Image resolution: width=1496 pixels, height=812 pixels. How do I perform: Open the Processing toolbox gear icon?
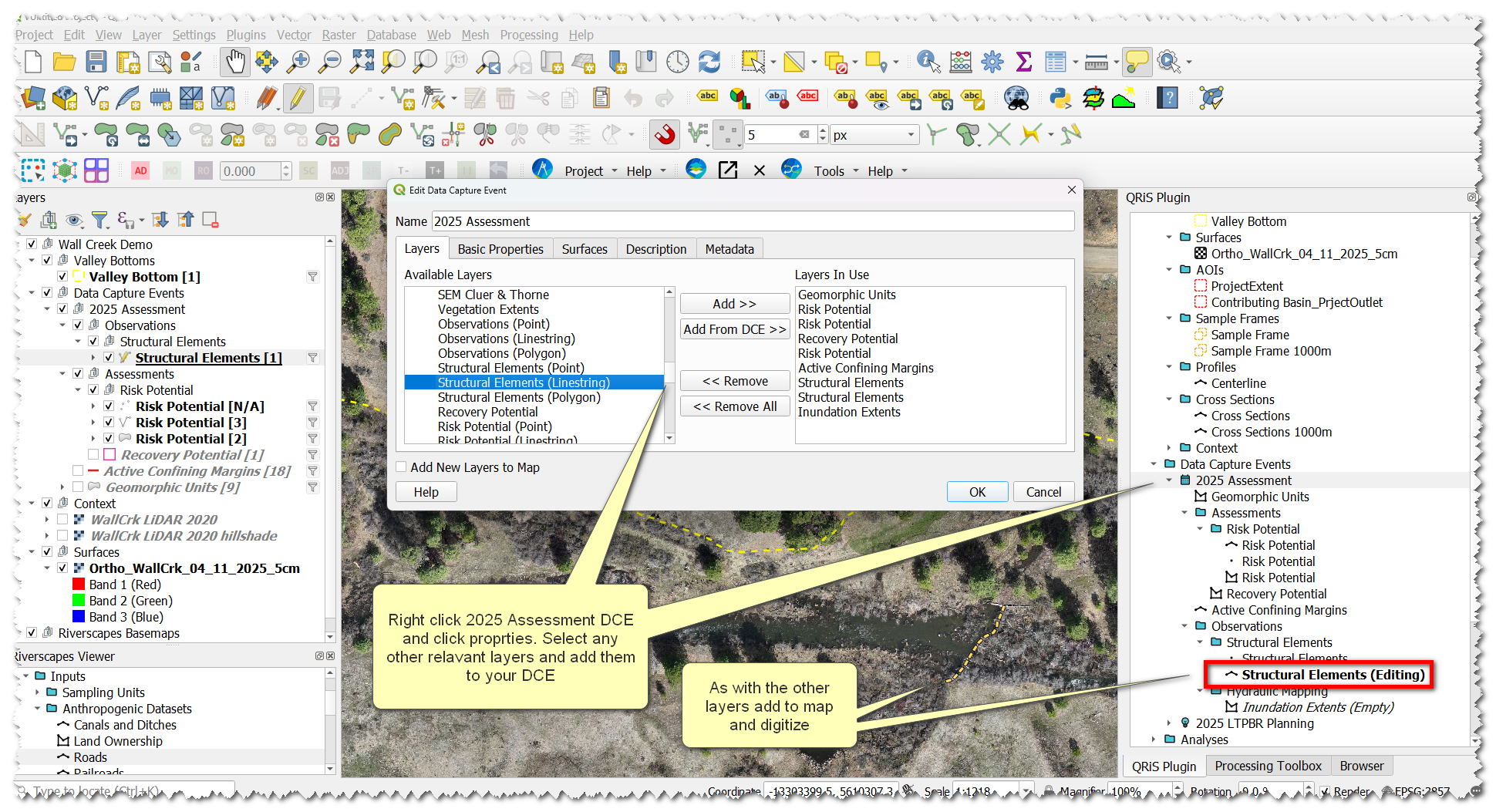pos(992,62)
